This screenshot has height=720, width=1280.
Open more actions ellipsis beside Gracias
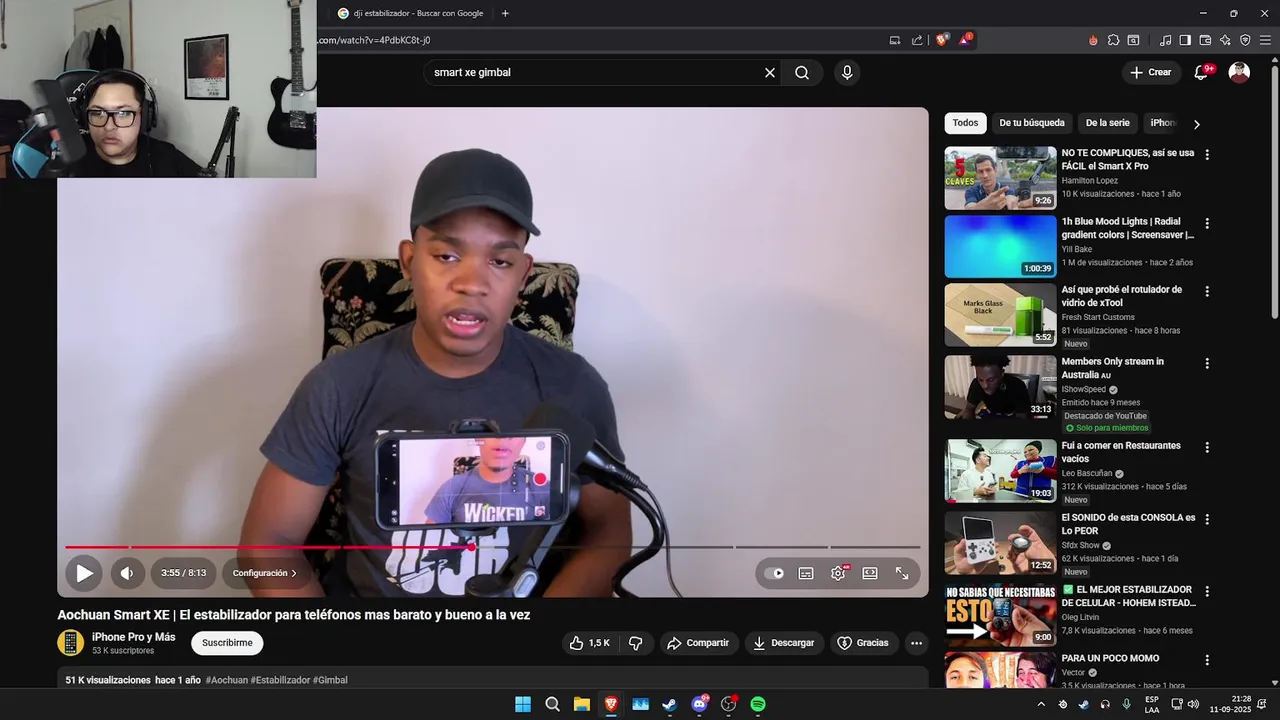(916, 643)
